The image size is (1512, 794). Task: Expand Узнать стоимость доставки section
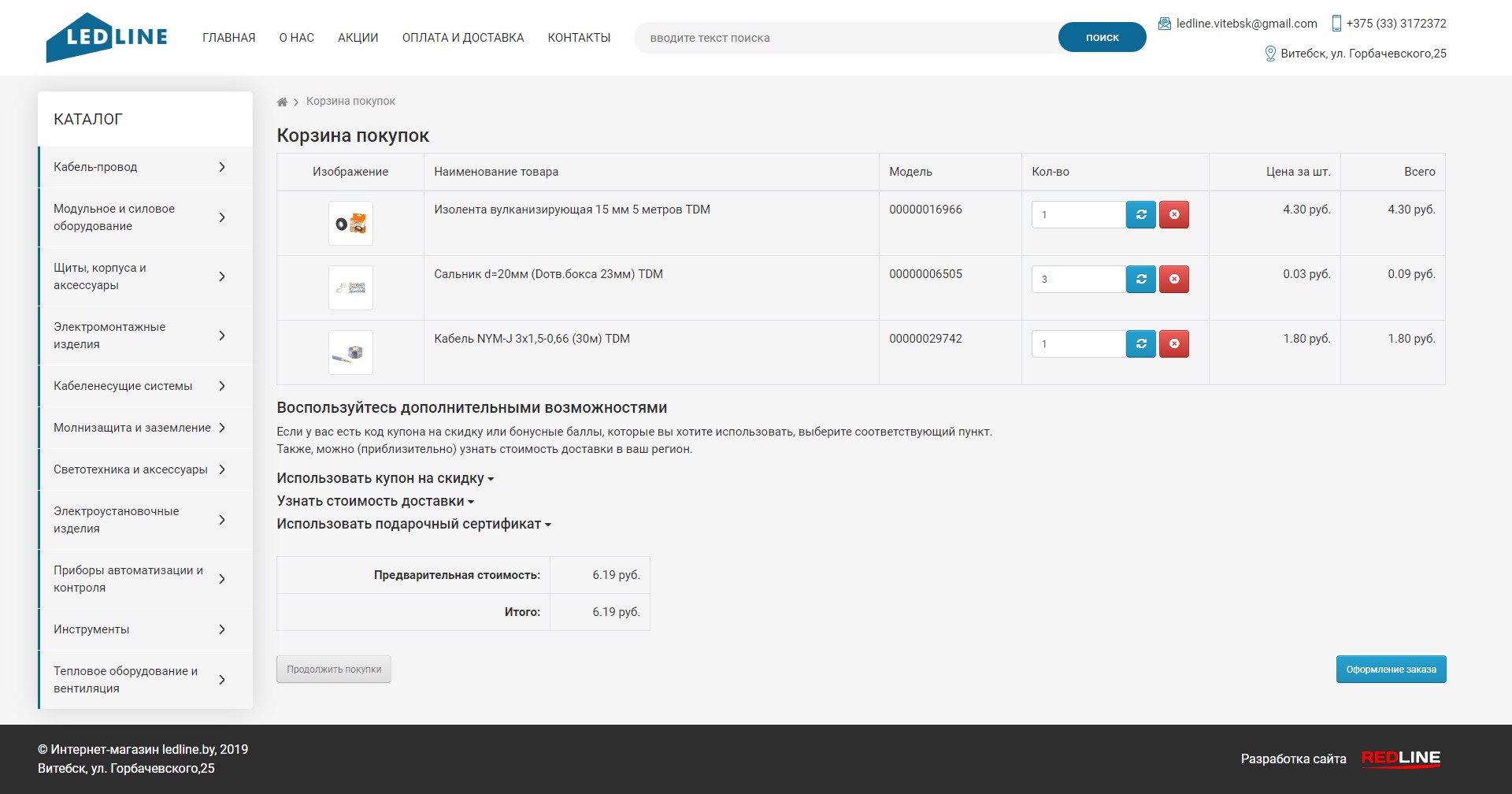pyautogui.click(x=375, y=501)
